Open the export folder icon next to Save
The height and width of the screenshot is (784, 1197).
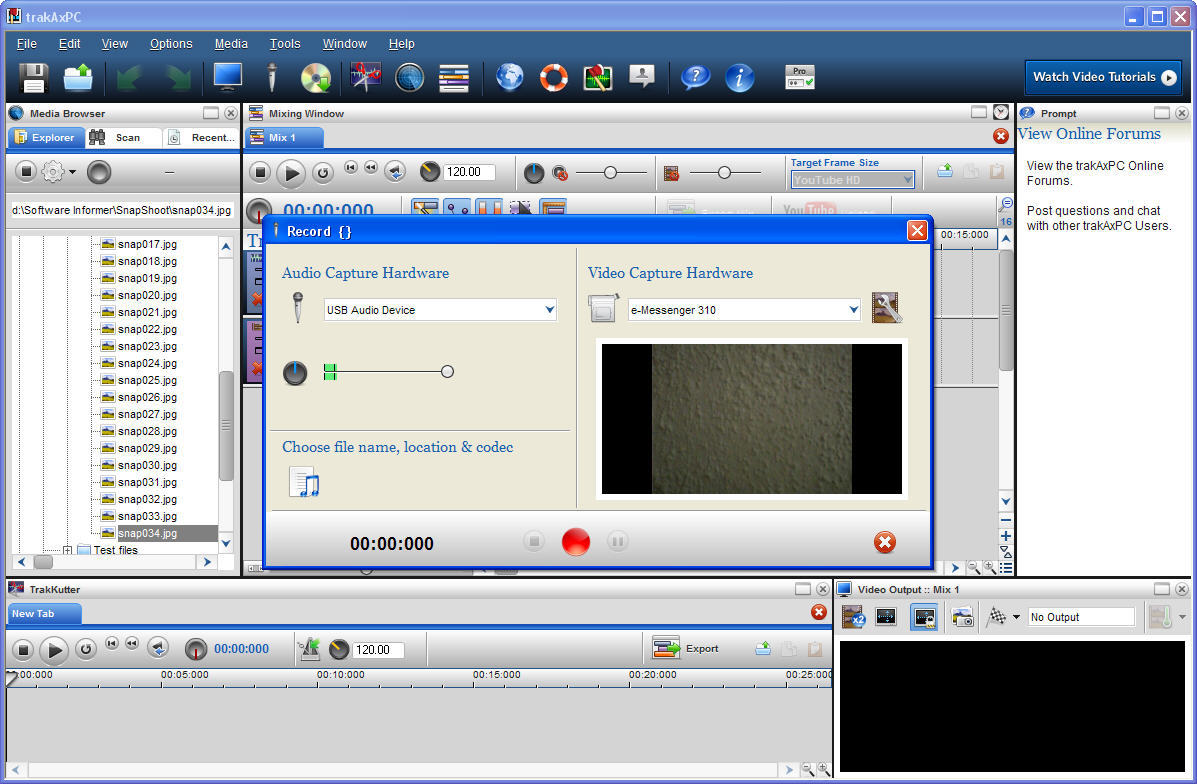pos(78,78)
